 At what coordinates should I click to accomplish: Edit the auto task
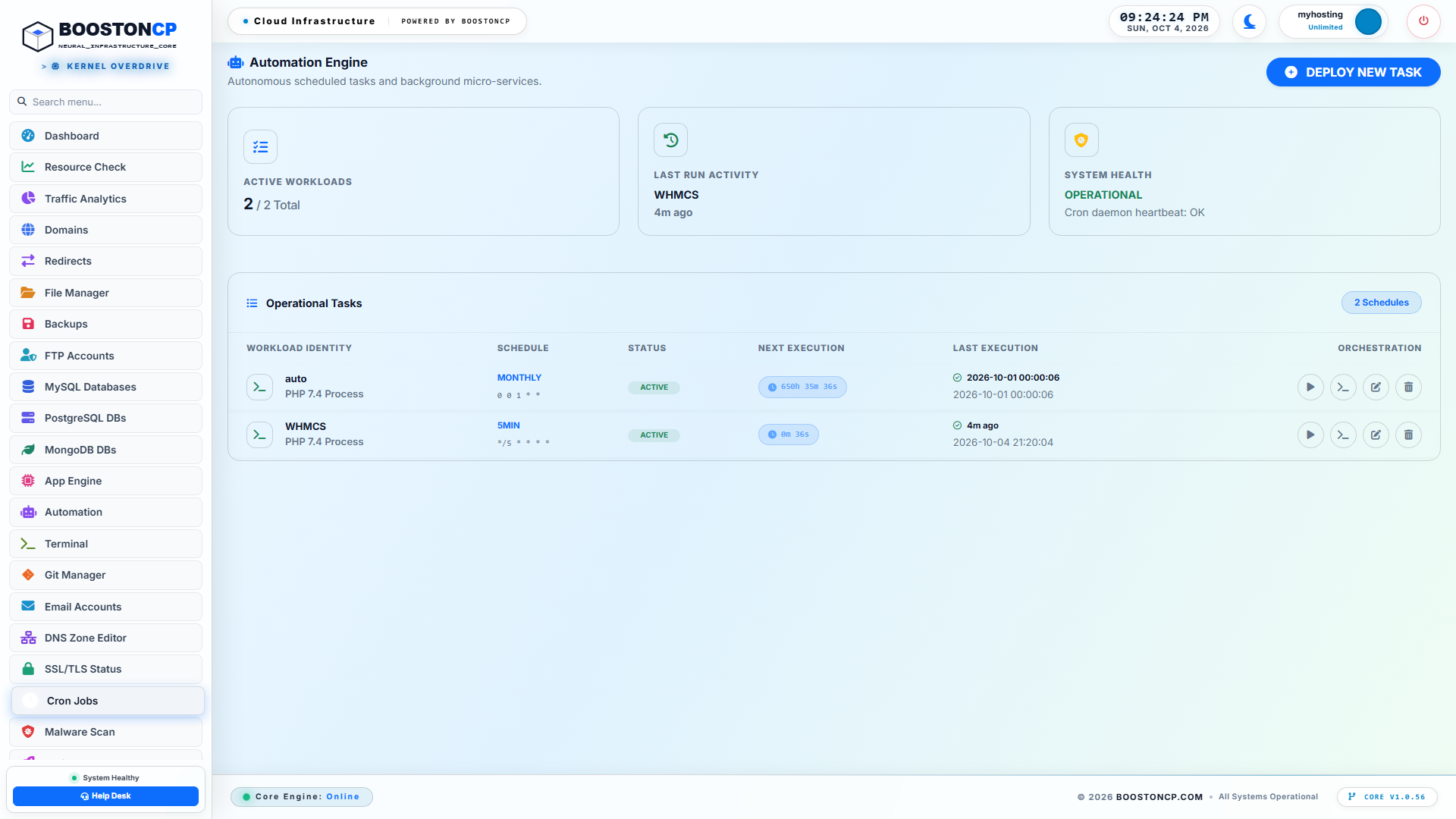point(1376,387)
